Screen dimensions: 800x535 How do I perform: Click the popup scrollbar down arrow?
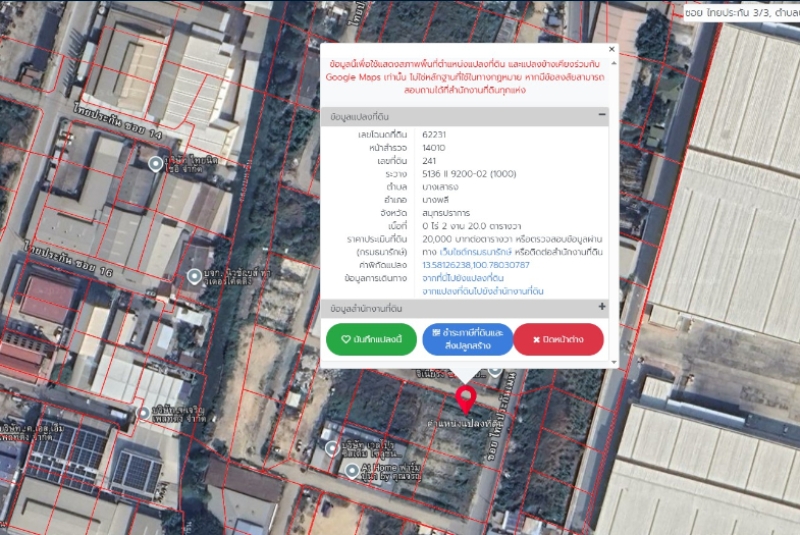click(612, 363)
